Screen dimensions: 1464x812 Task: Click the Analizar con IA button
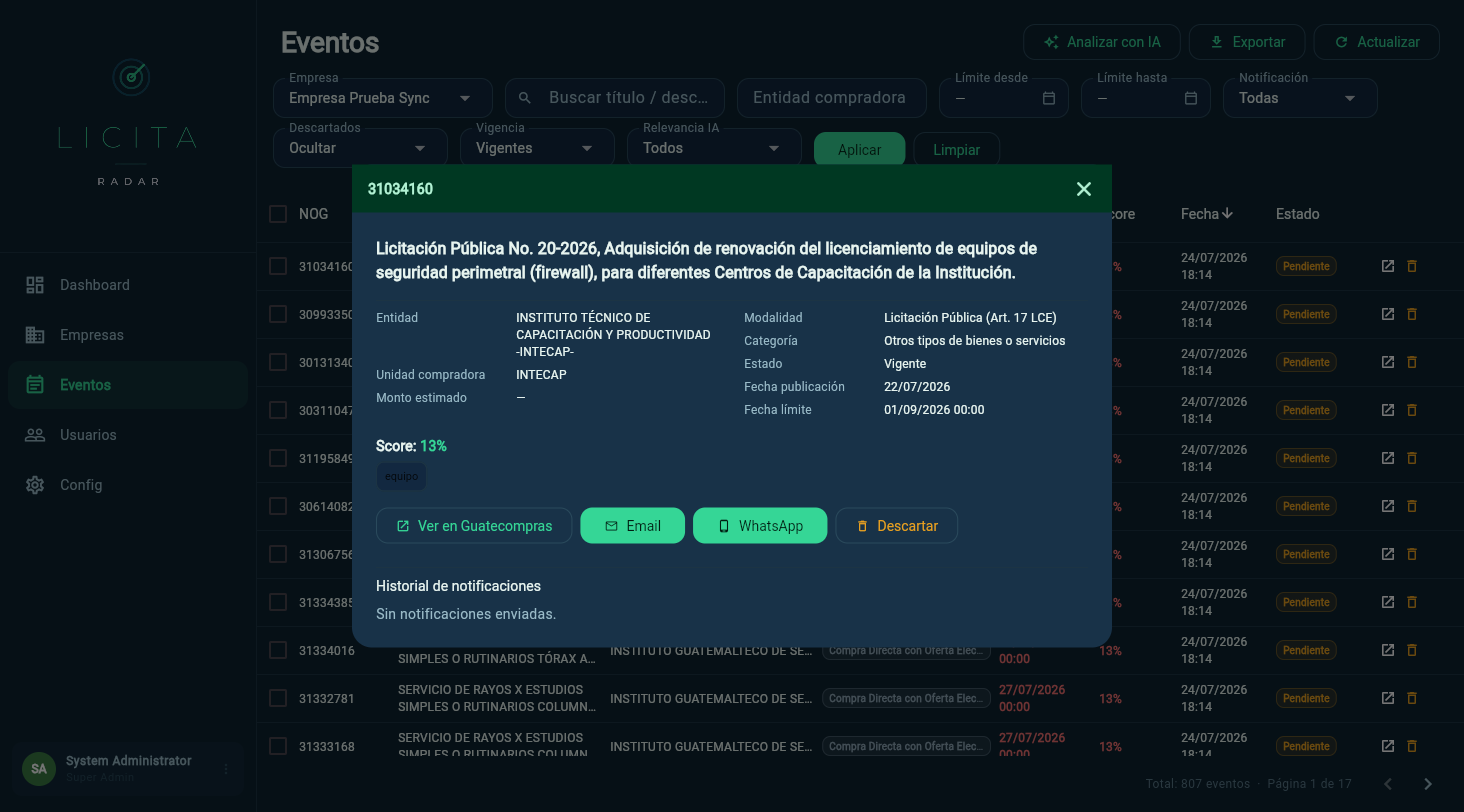coord(1102,42)
